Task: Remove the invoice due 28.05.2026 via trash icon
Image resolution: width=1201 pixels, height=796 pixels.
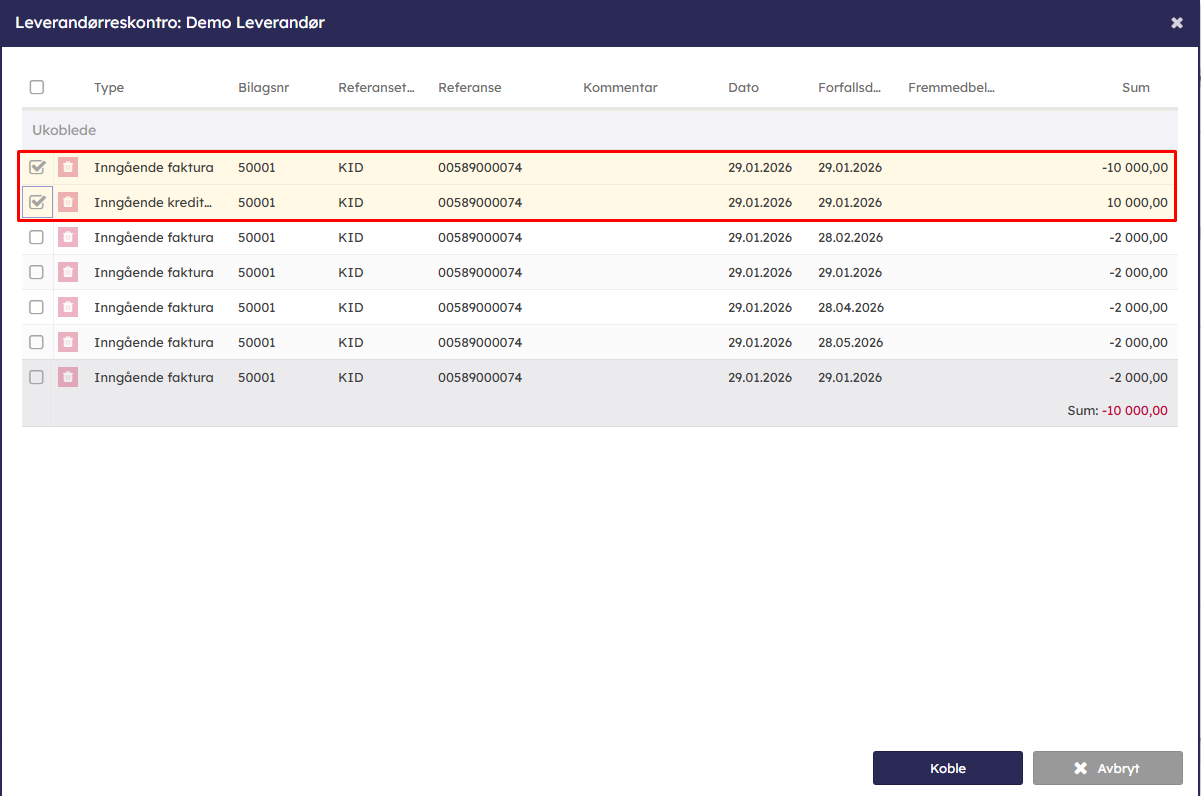Action: click(x=68, y=342)
